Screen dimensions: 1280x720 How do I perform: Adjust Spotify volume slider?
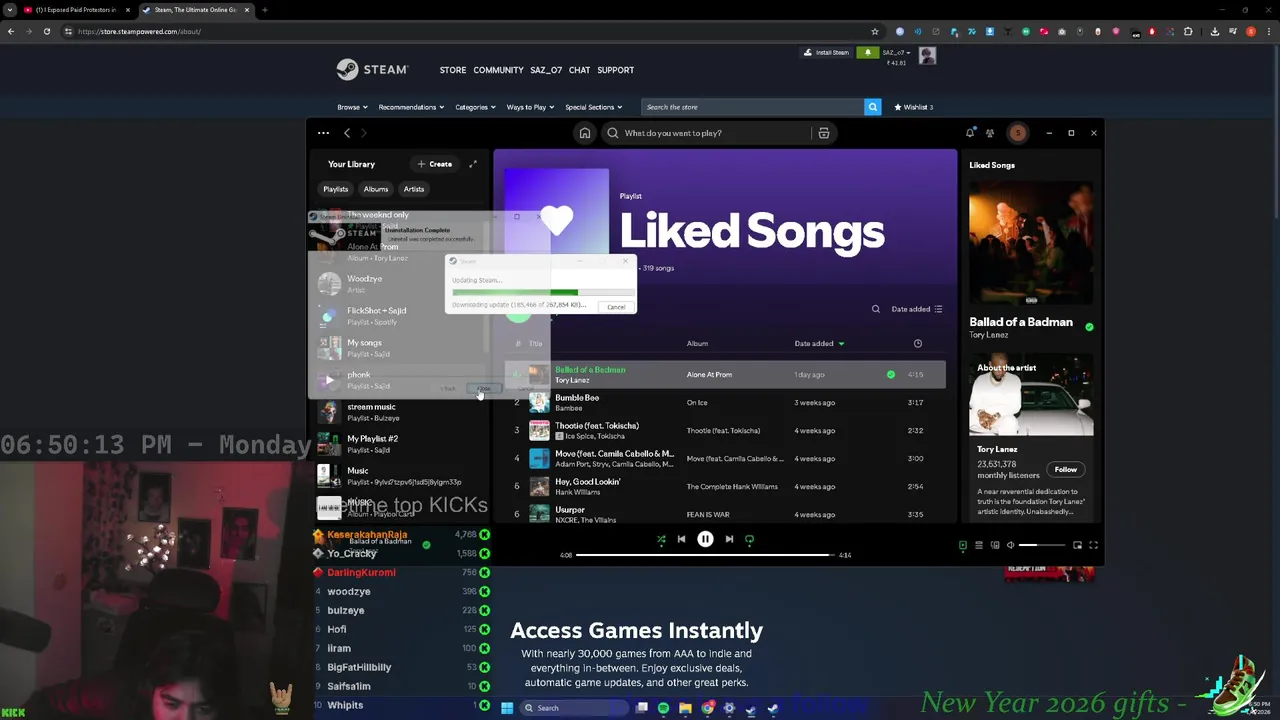click(x=1042, y=545)
